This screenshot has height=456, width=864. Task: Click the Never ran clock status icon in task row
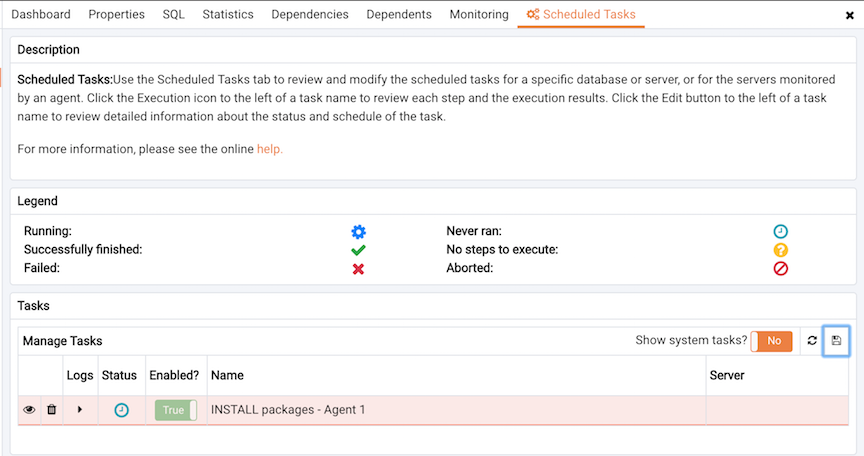tap(121, 410)
